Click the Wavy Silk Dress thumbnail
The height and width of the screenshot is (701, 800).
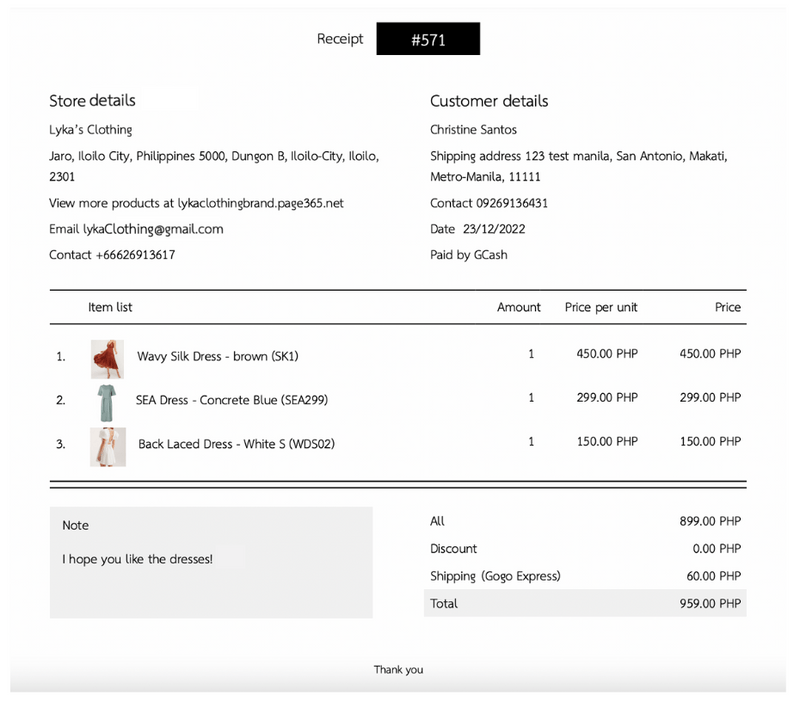[x=107, y=356]
